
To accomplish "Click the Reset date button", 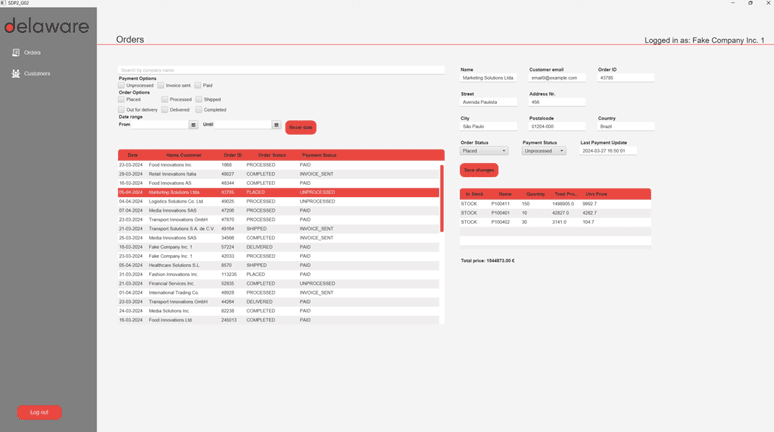I will coord(301,127).
